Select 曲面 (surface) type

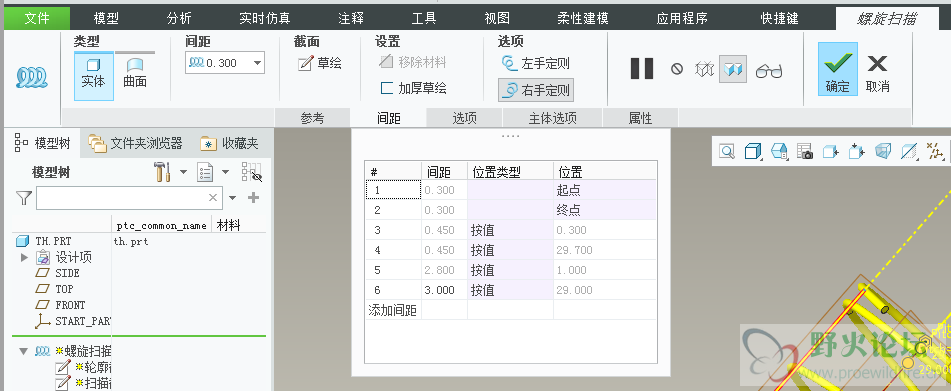[135, 73]
